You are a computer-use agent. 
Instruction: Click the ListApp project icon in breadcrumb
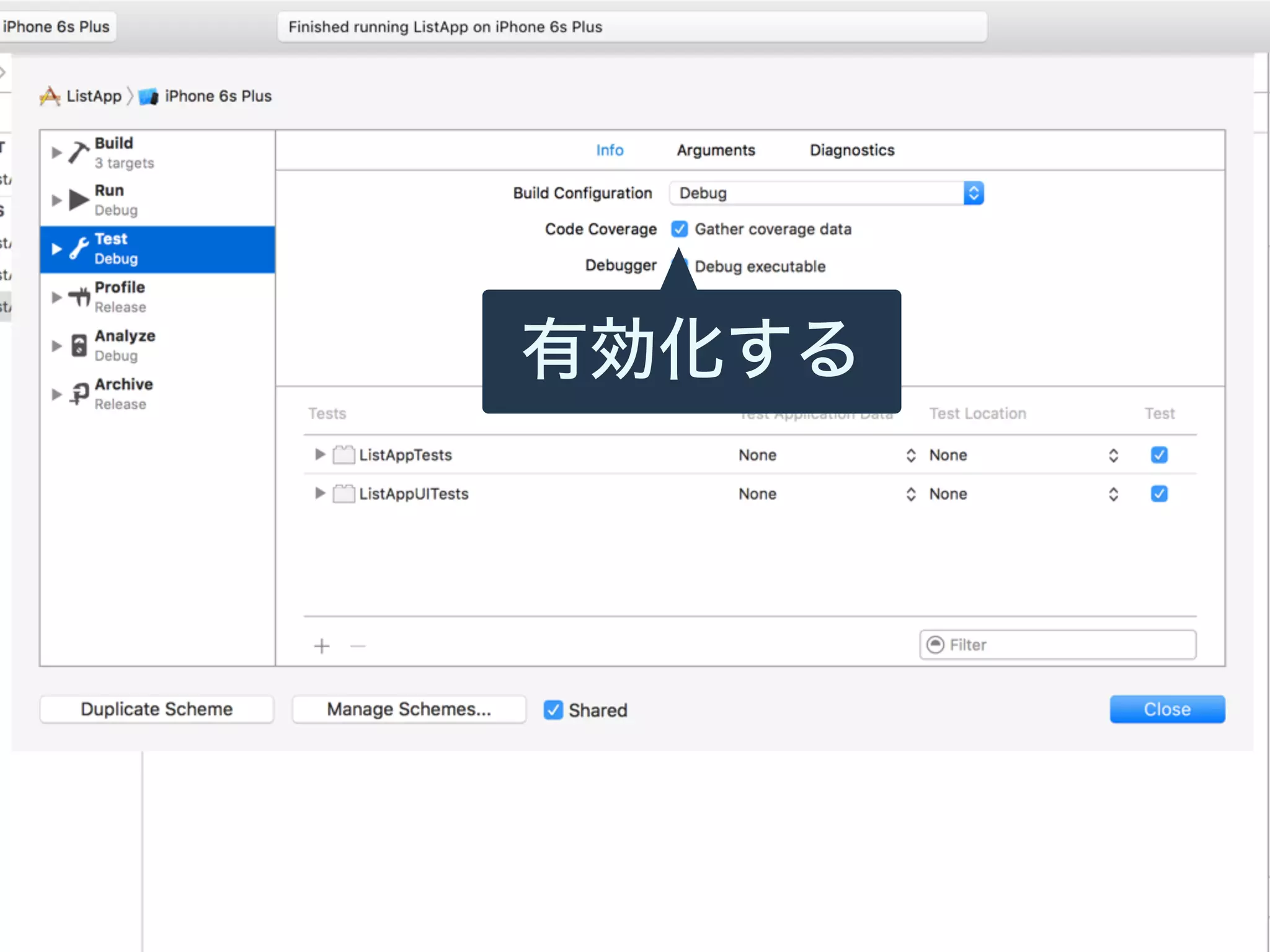(x=50, y=96)
